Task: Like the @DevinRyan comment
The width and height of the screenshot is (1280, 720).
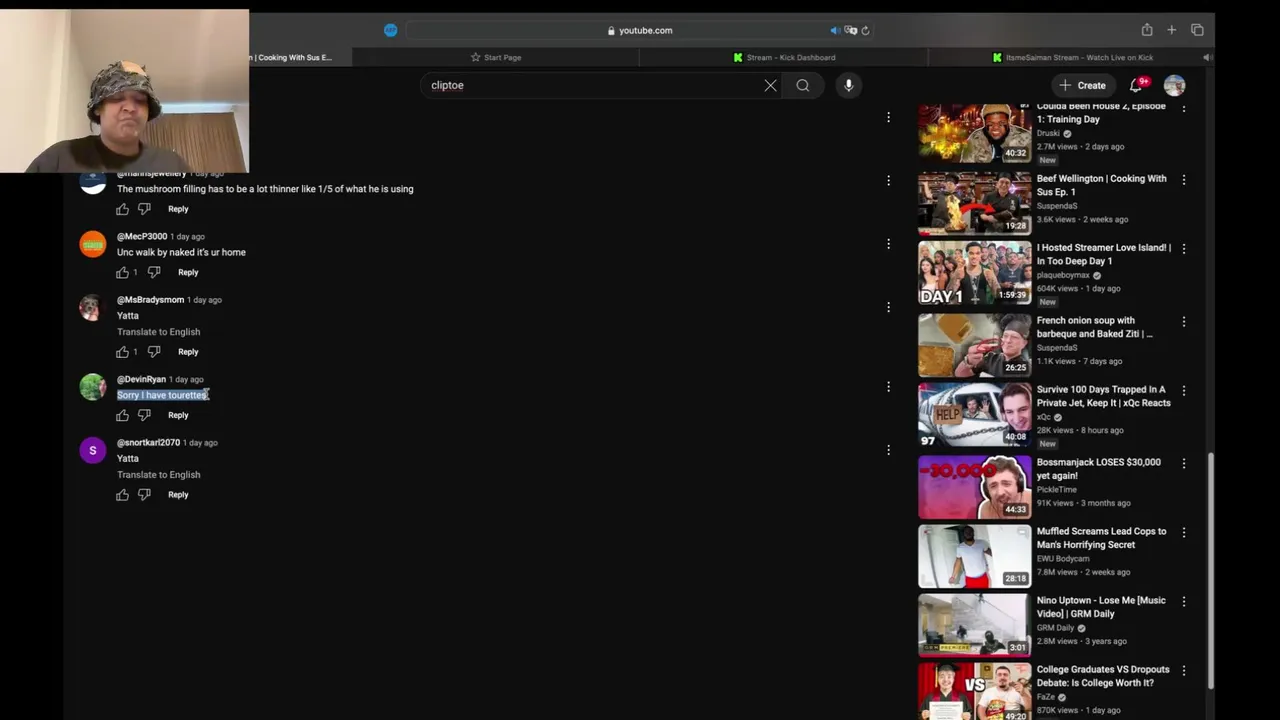Action: pyautogui.click(x=122, y=415)
